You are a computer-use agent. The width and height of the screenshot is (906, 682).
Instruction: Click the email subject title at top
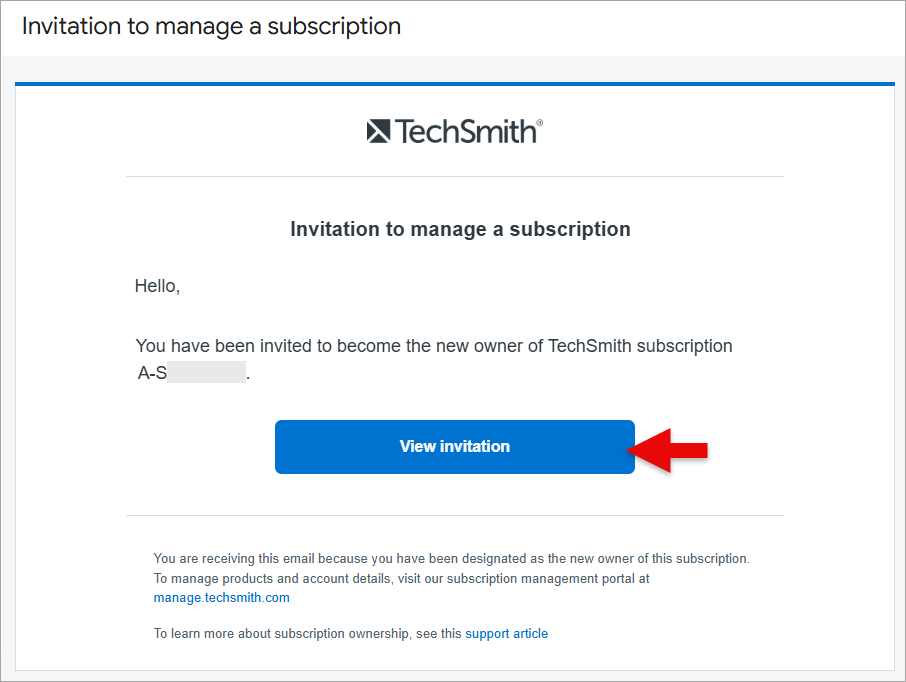(211, 27)
